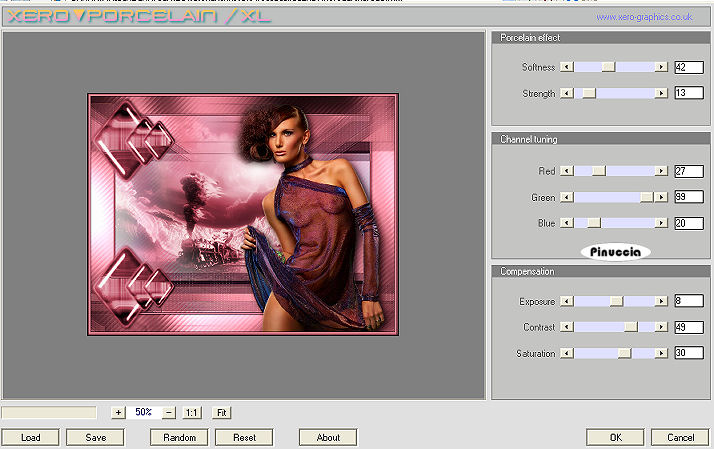Viewport: 714px width, 449px height.
Task: Select the Contrast value field showing 49
Action: tap(689, 327)
